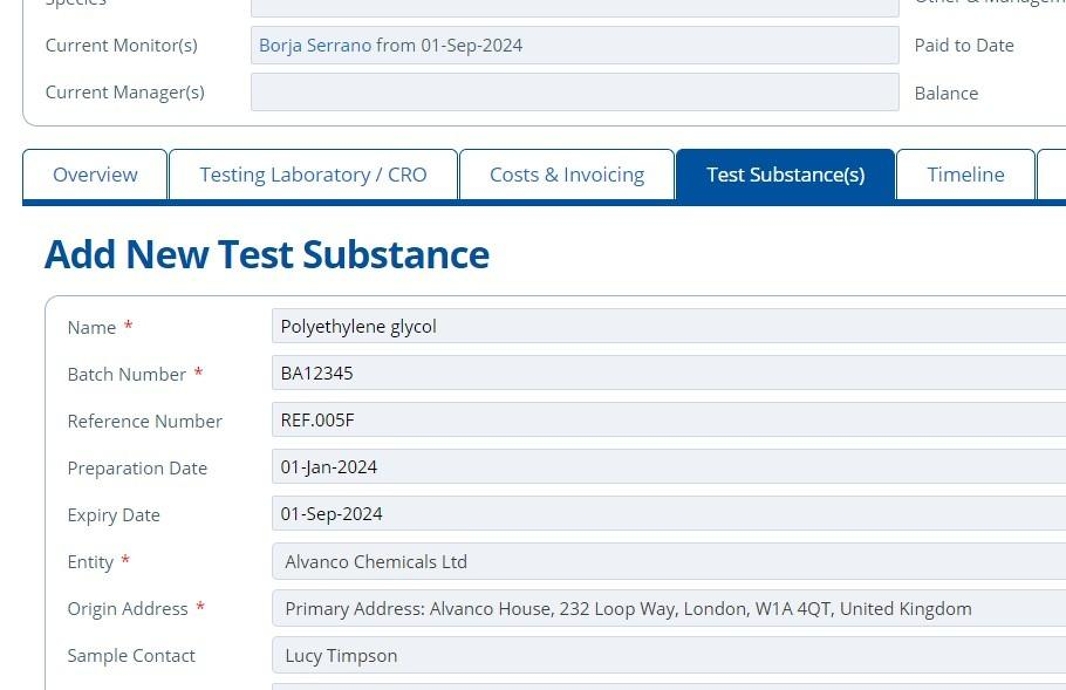This screenshot has height=690, width=1066.
Task: Open the Entity dropdown showing Alvanco Chemicals Ltd
Action: [667, 561]
